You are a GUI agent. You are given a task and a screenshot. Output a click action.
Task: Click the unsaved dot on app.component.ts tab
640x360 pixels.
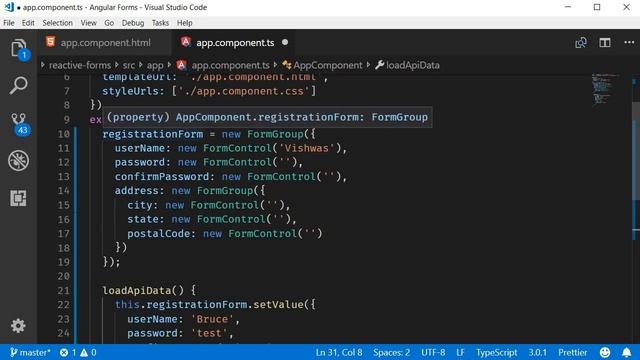tap(285, 42)
